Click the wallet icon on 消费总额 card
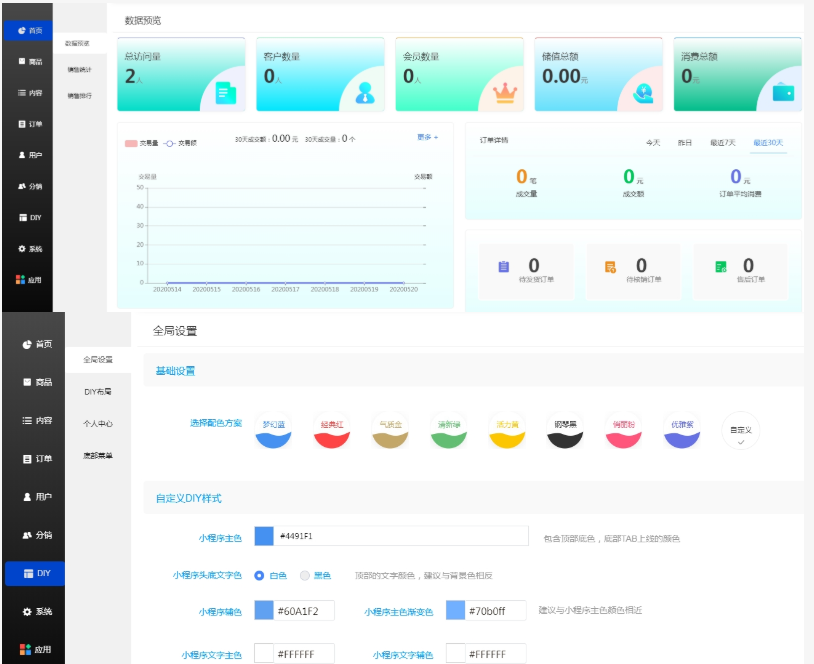The image size is (814, 664). click(x=783, y=92)
